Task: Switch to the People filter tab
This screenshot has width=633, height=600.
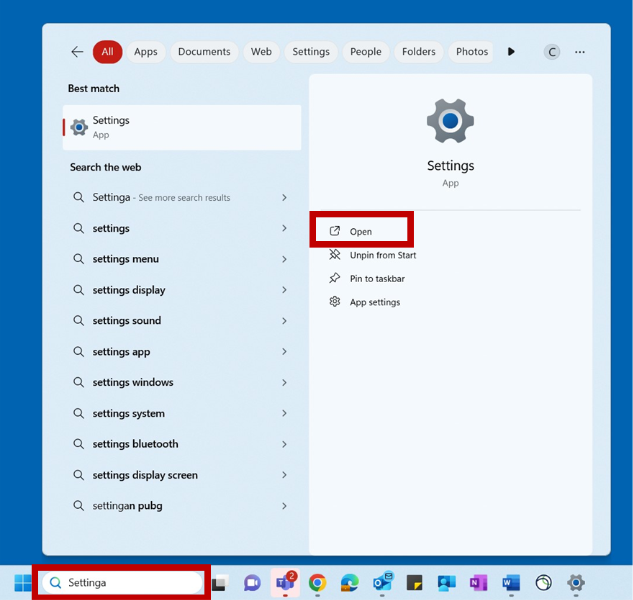Action: (365, 52)
